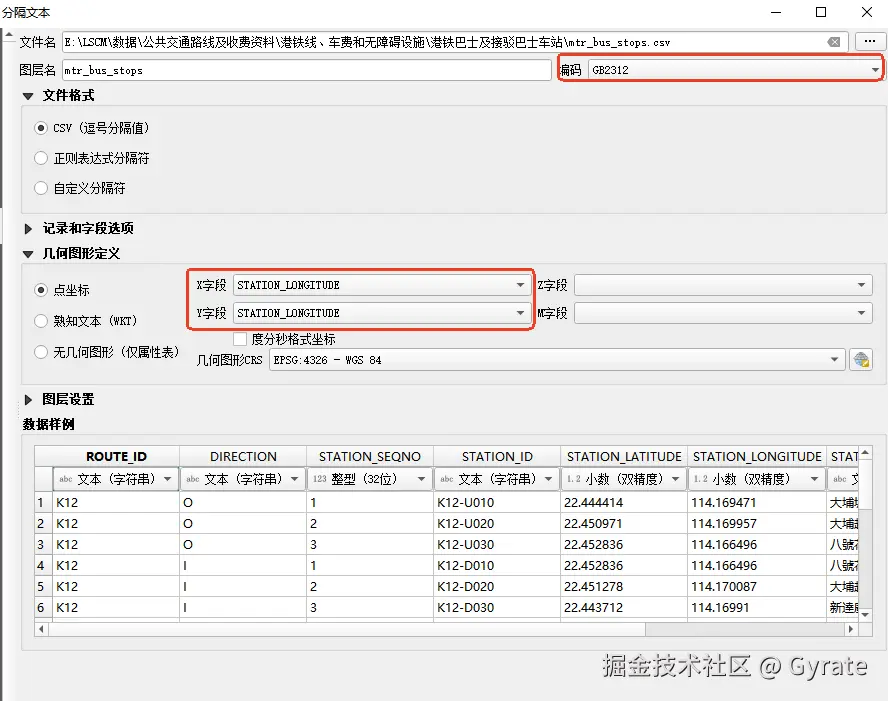Change STATION_LONGITUDE type 小数 dropdown

[x=757, y=479]
